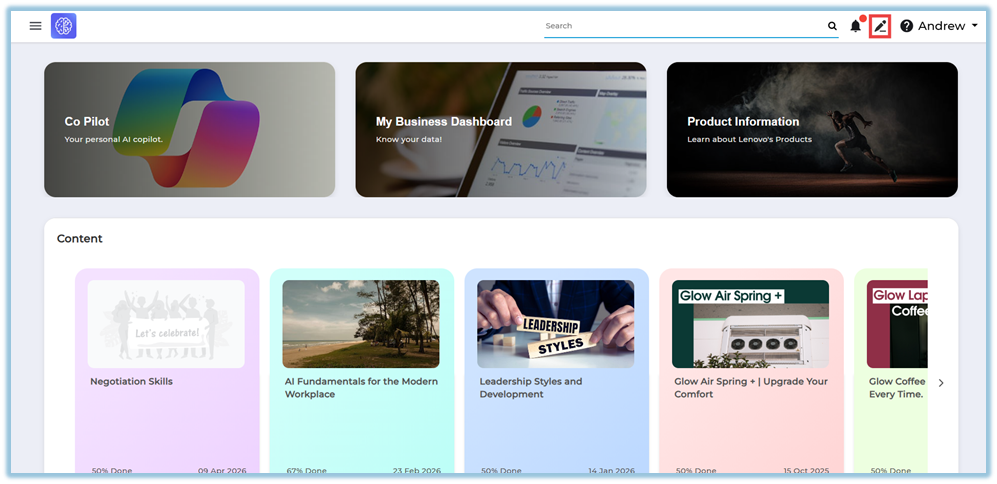Viewport: 997px width, 484px height.
Task: Open My Business Dashboard banner
Action: tap(500, 129)
